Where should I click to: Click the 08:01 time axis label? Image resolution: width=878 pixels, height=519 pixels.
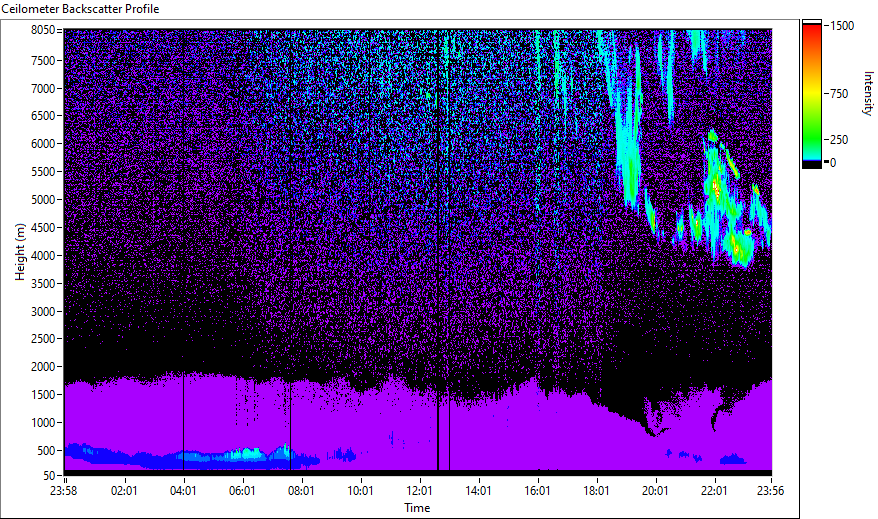point(301,491)
